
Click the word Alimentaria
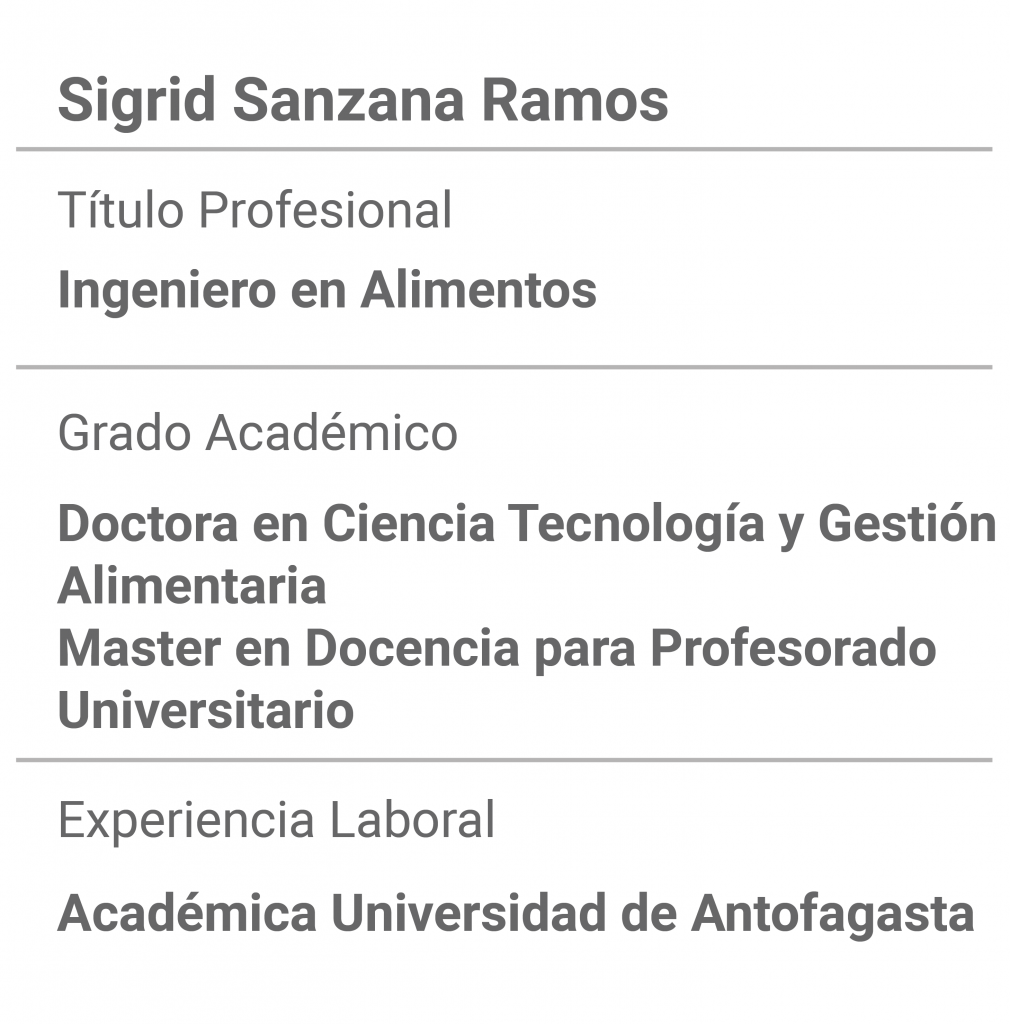(192, 586)
